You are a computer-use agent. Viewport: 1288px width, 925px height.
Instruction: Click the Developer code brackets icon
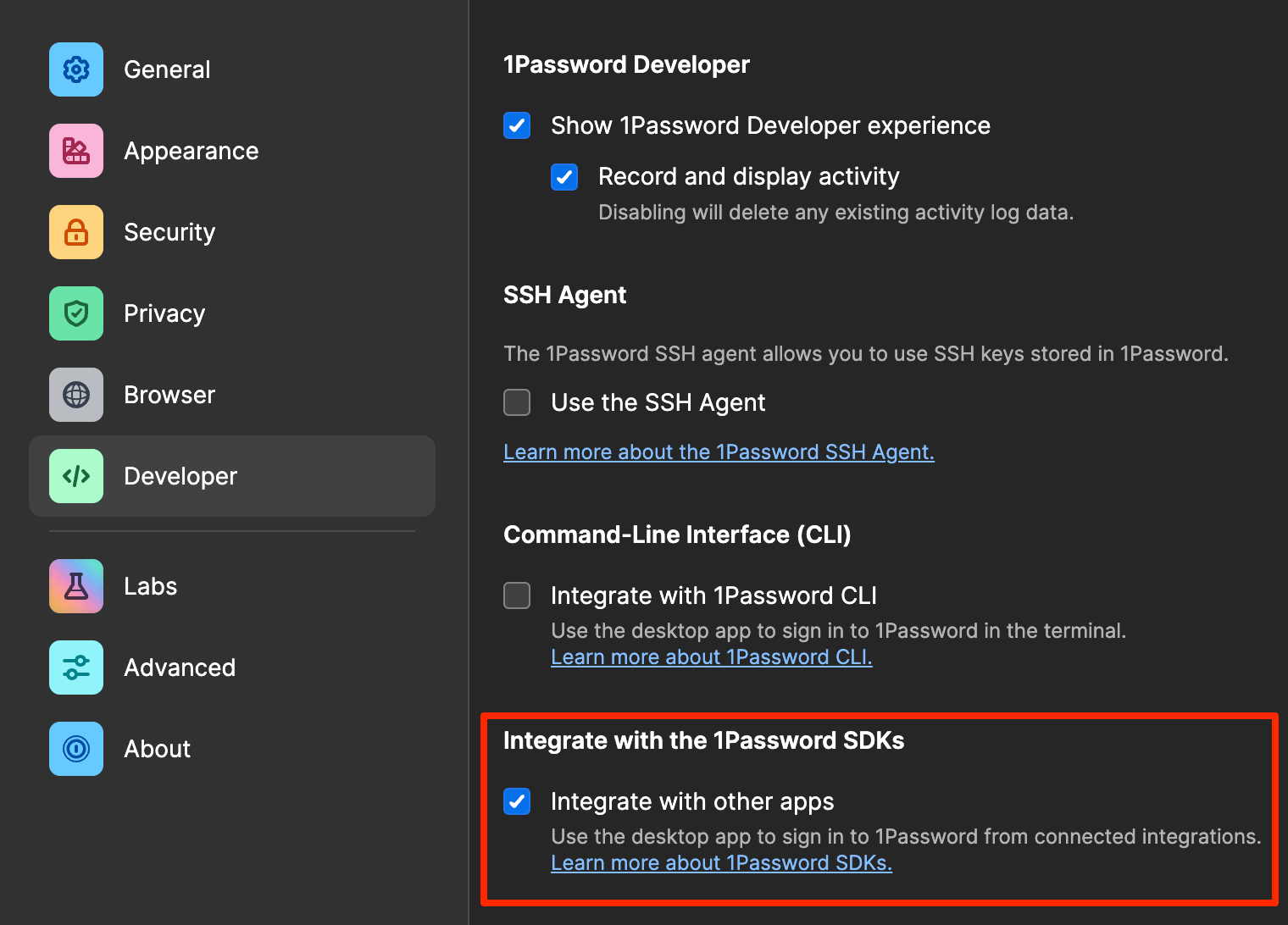coord(75,476)
